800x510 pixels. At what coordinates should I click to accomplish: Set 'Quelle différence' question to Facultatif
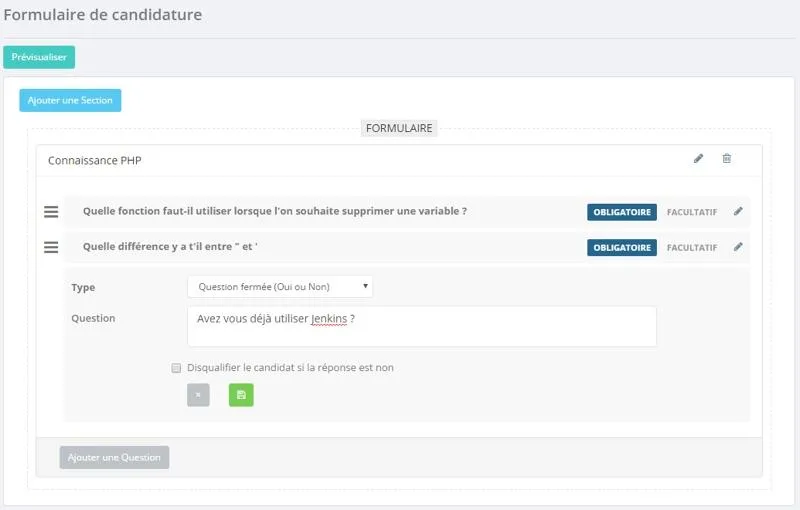692,248
